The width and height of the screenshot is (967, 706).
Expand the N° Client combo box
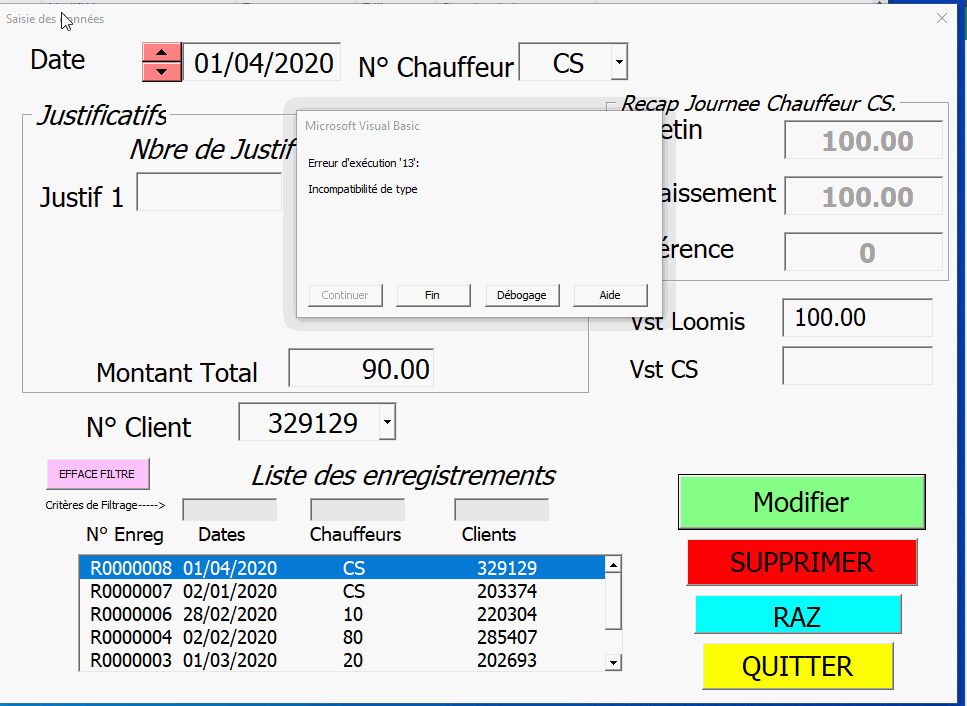388,424
